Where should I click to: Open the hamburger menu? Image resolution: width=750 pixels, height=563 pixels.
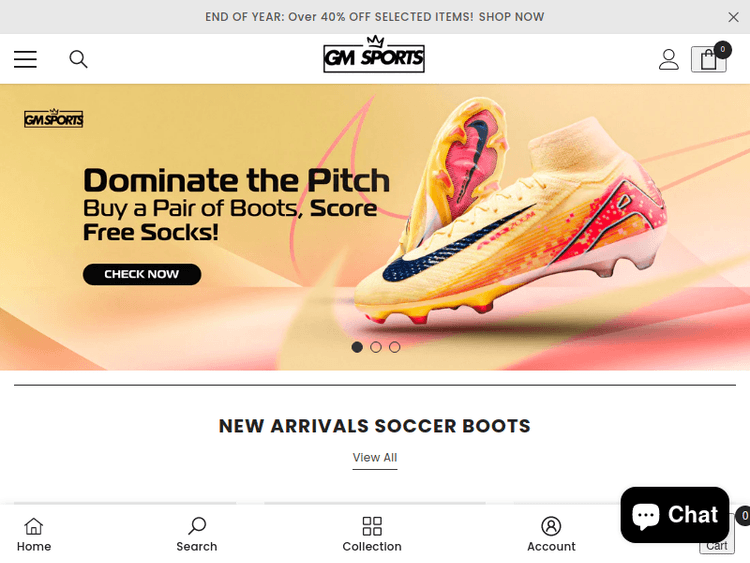coord(25,60)
